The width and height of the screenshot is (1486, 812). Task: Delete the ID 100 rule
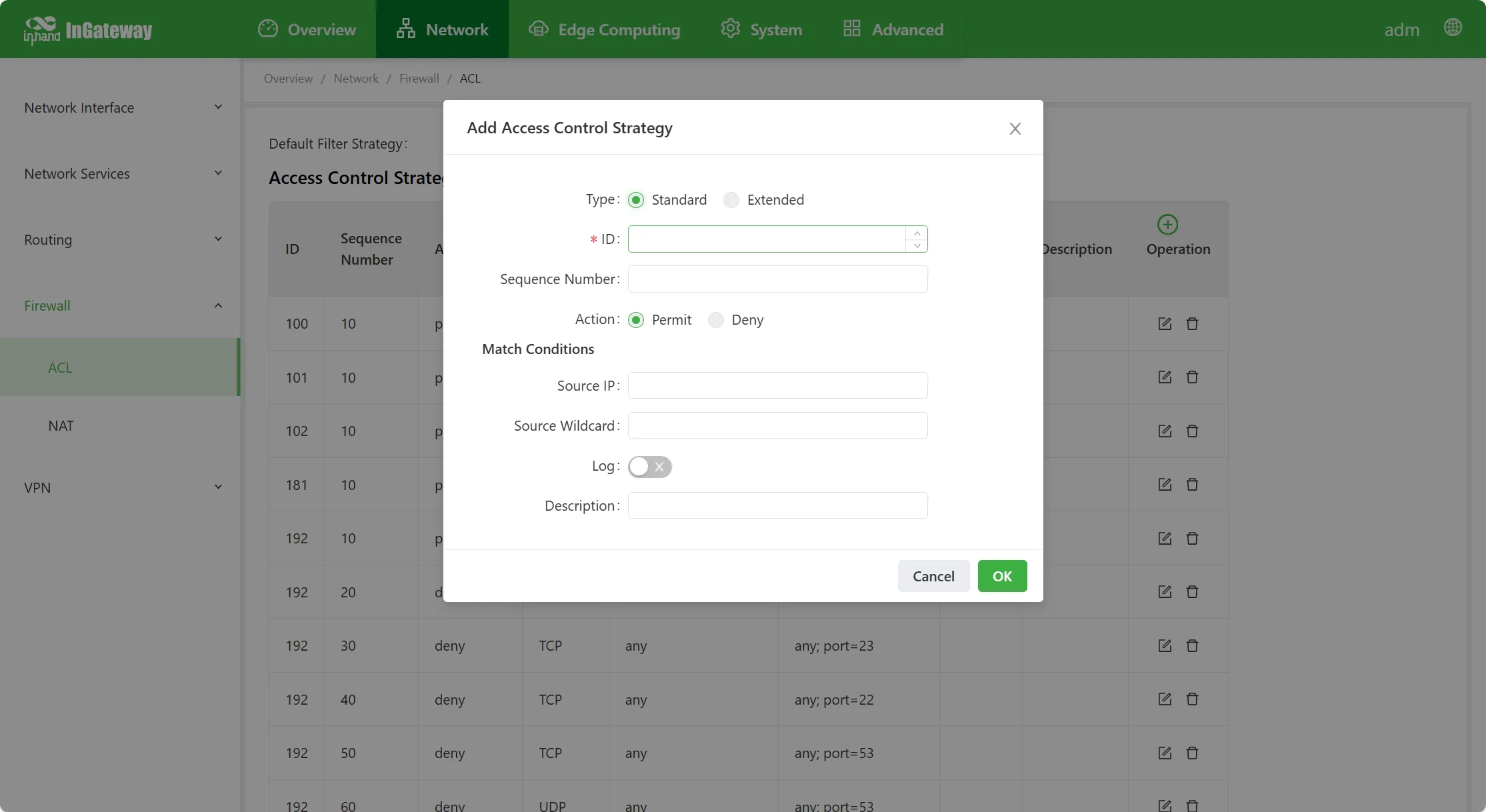click(x=1193, y=324)
